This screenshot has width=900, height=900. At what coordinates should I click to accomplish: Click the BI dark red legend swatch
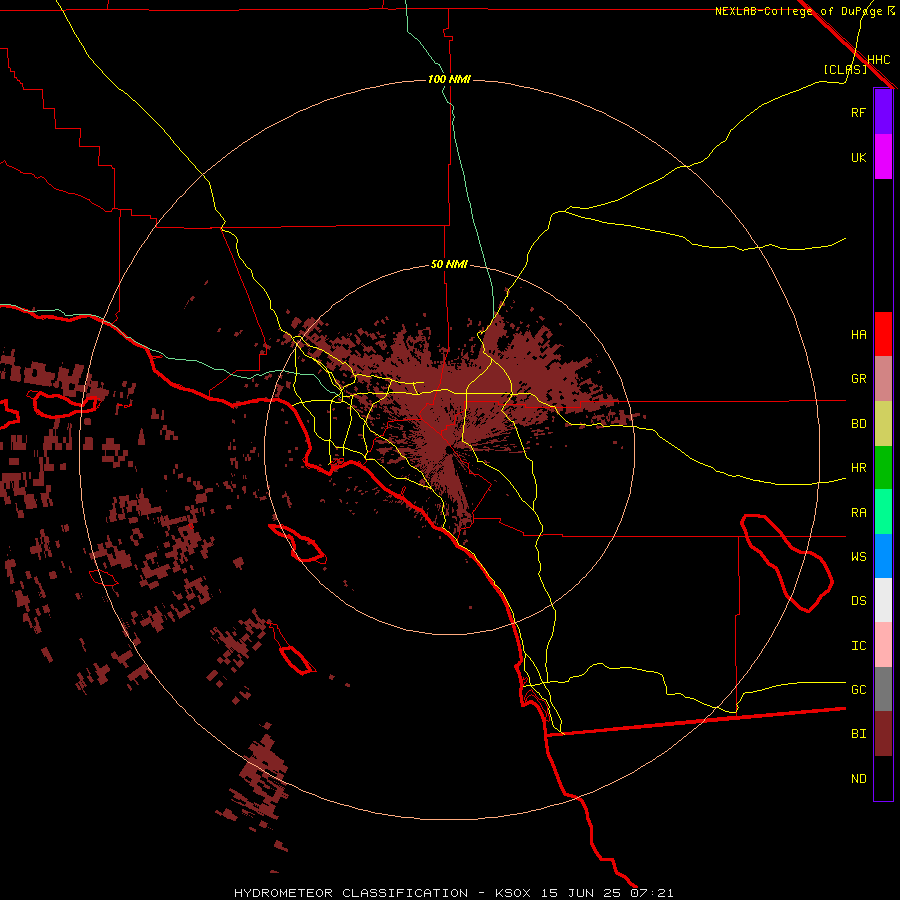(x=883, y=734)
